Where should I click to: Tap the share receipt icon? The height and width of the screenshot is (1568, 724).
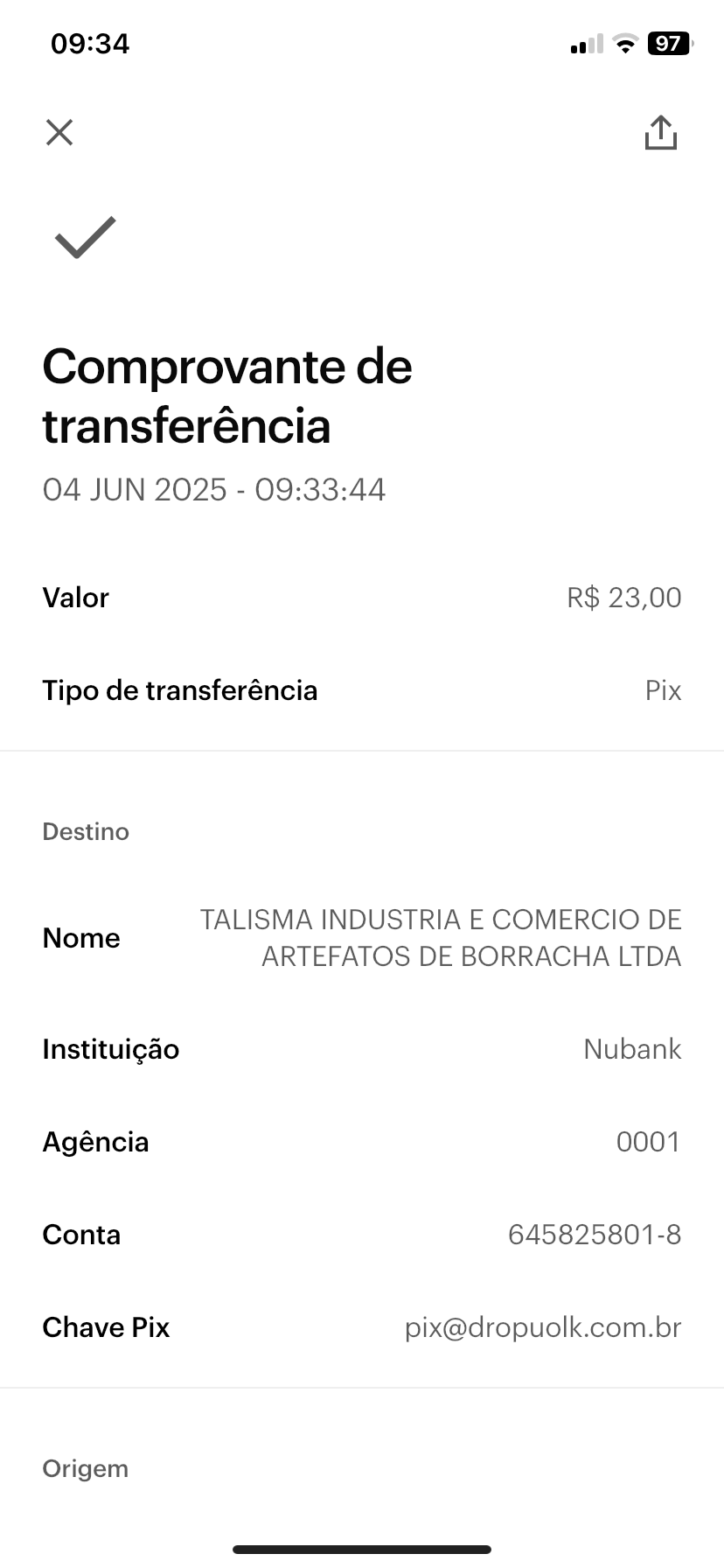660,133
